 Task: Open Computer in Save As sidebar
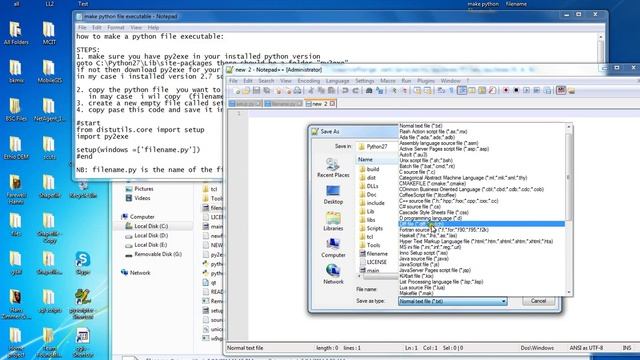coord(333,248)
